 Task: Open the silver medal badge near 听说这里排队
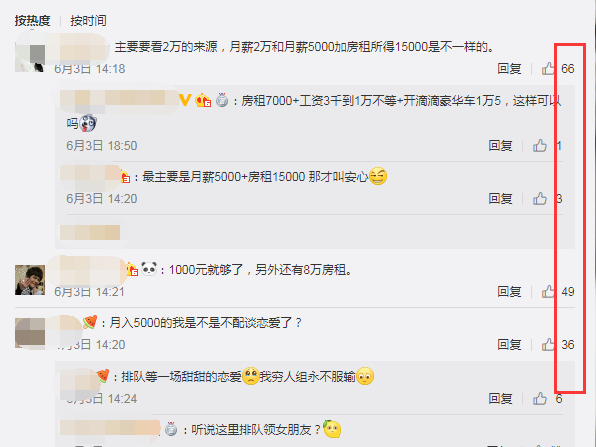pos(171,429)
